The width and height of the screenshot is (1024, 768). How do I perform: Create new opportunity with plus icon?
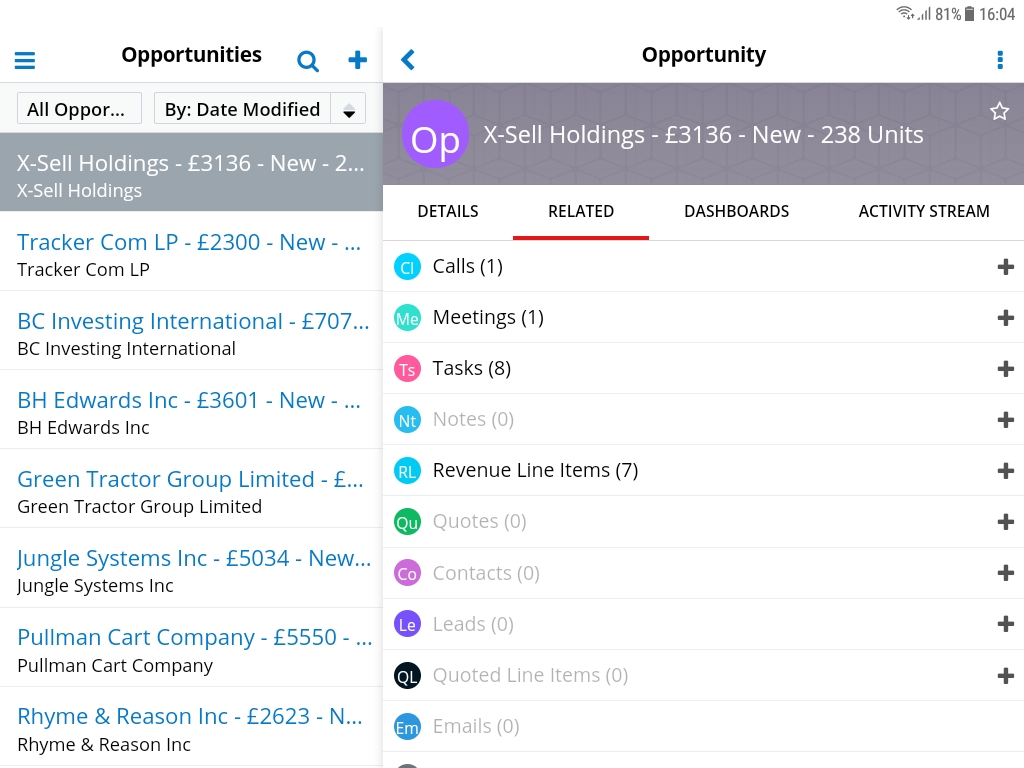point(357,60)
